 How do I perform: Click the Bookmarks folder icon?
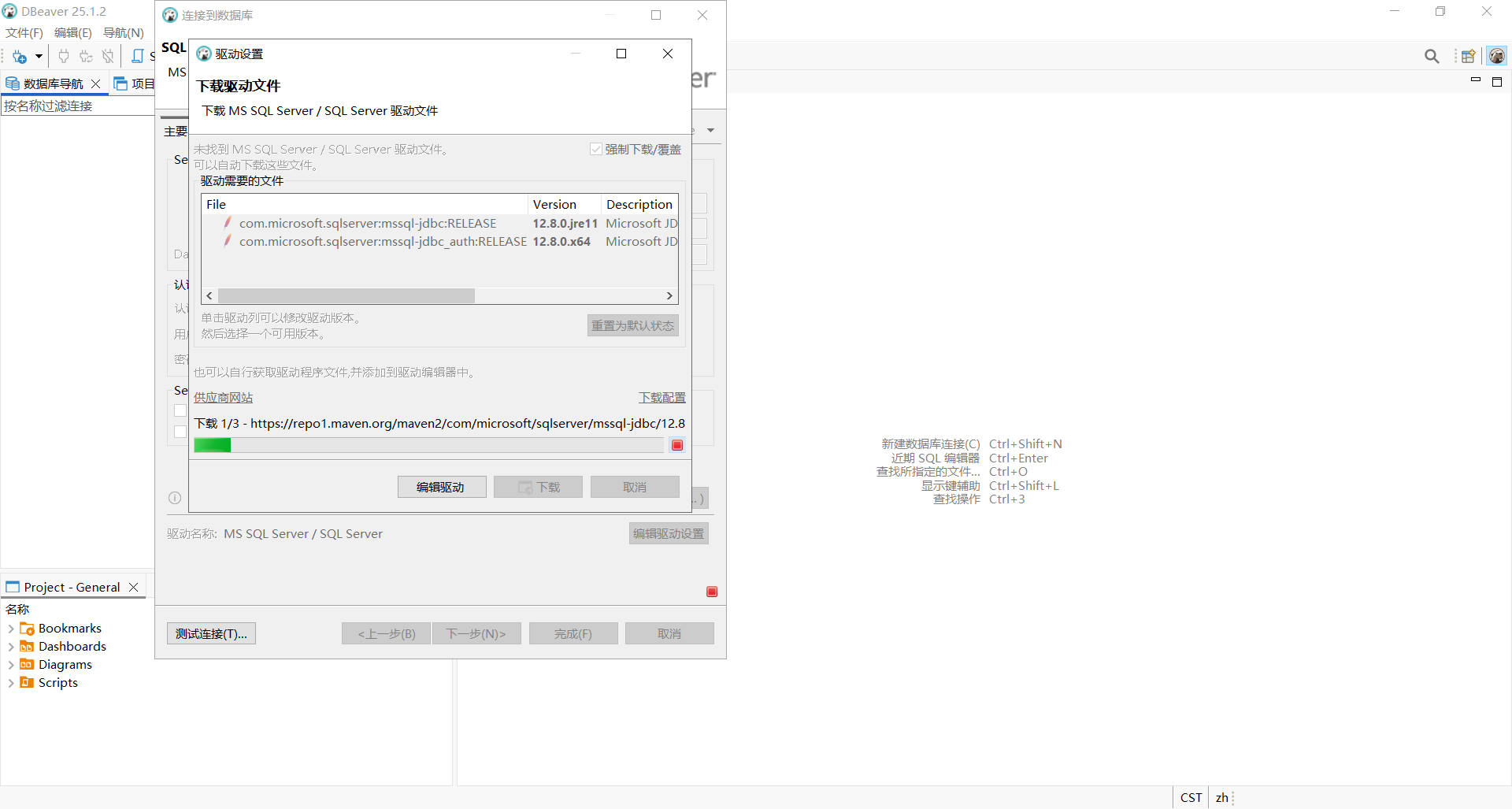27,629
